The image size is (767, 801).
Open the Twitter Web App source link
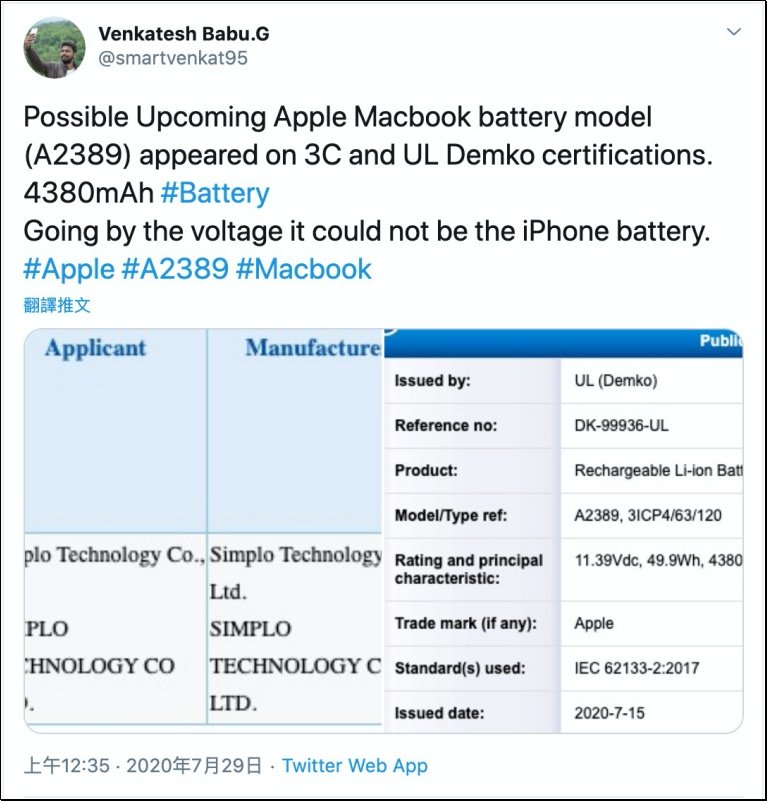[x=354, y=766]
